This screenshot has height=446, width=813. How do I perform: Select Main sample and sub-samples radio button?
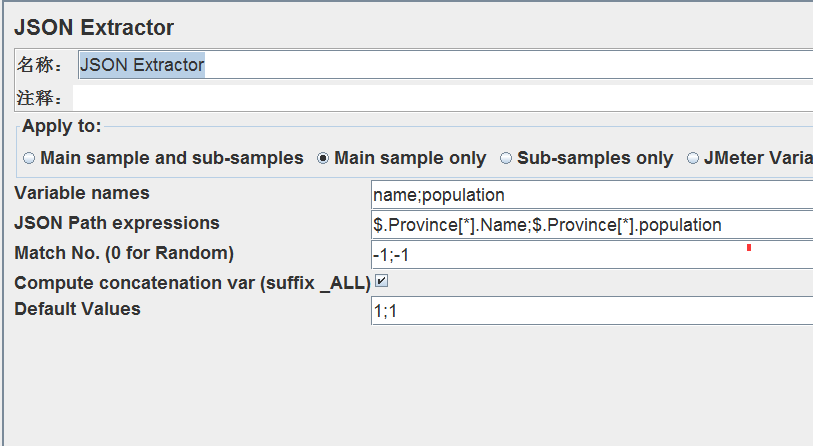point(29,158)
